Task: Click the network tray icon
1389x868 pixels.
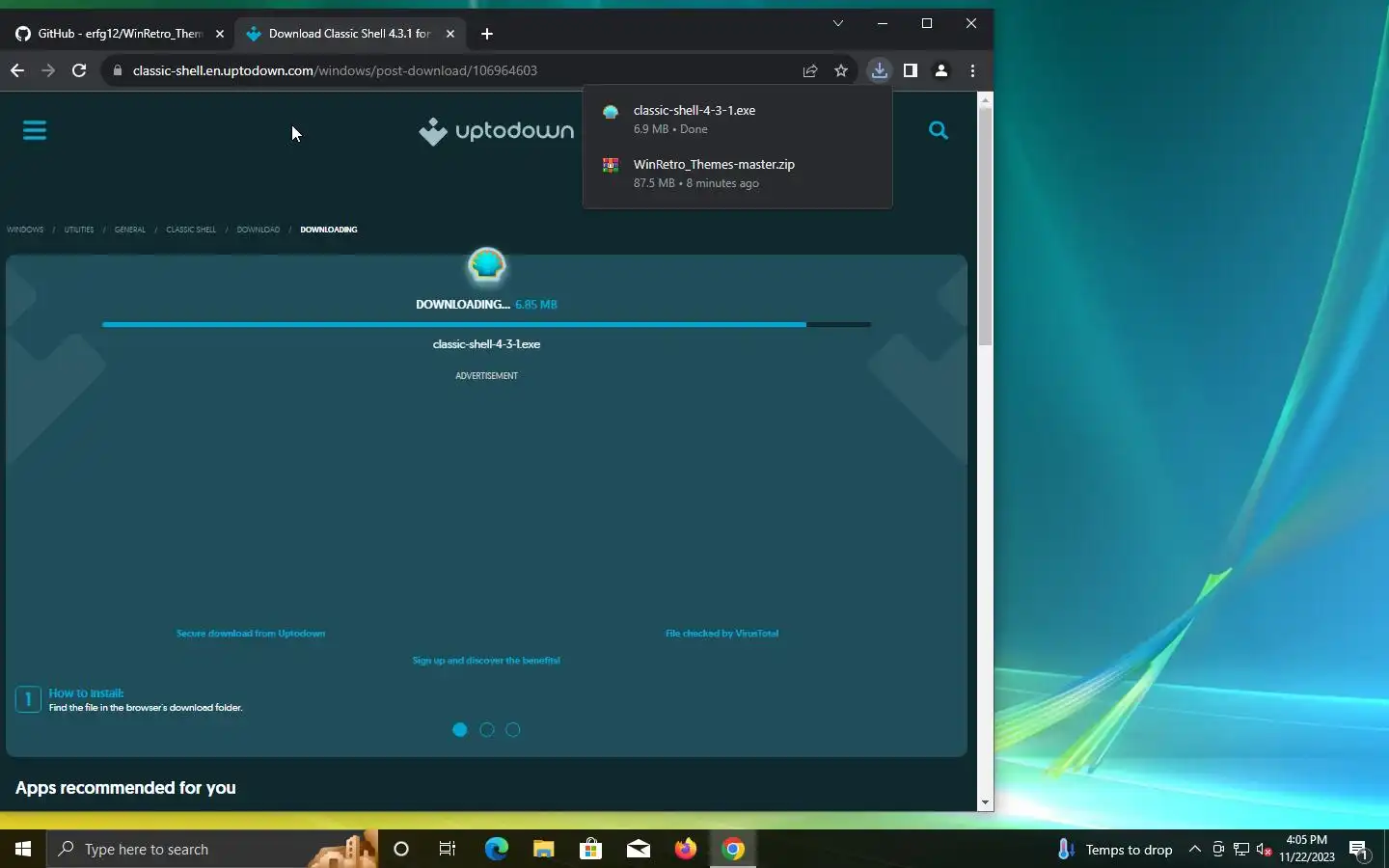Action: [x=1241, y=850]
